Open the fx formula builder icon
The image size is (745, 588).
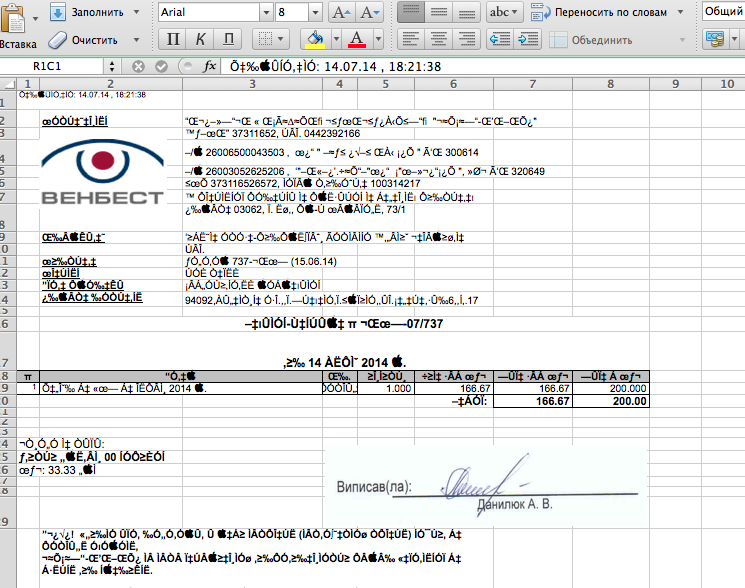click(210, 66)
